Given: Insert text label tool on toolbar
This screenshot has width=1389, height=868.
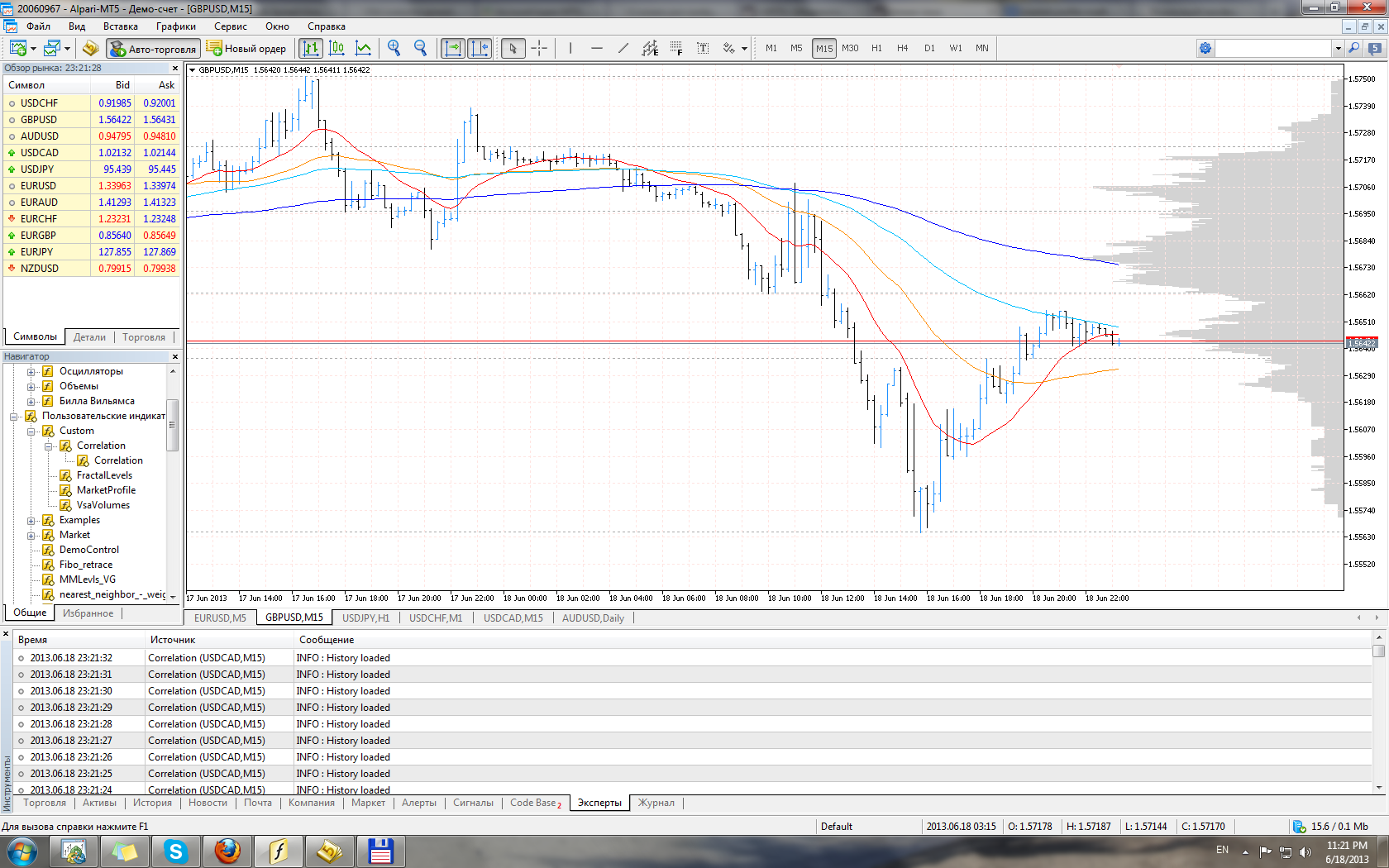Looking at the screenshot, I should point(703,48).
